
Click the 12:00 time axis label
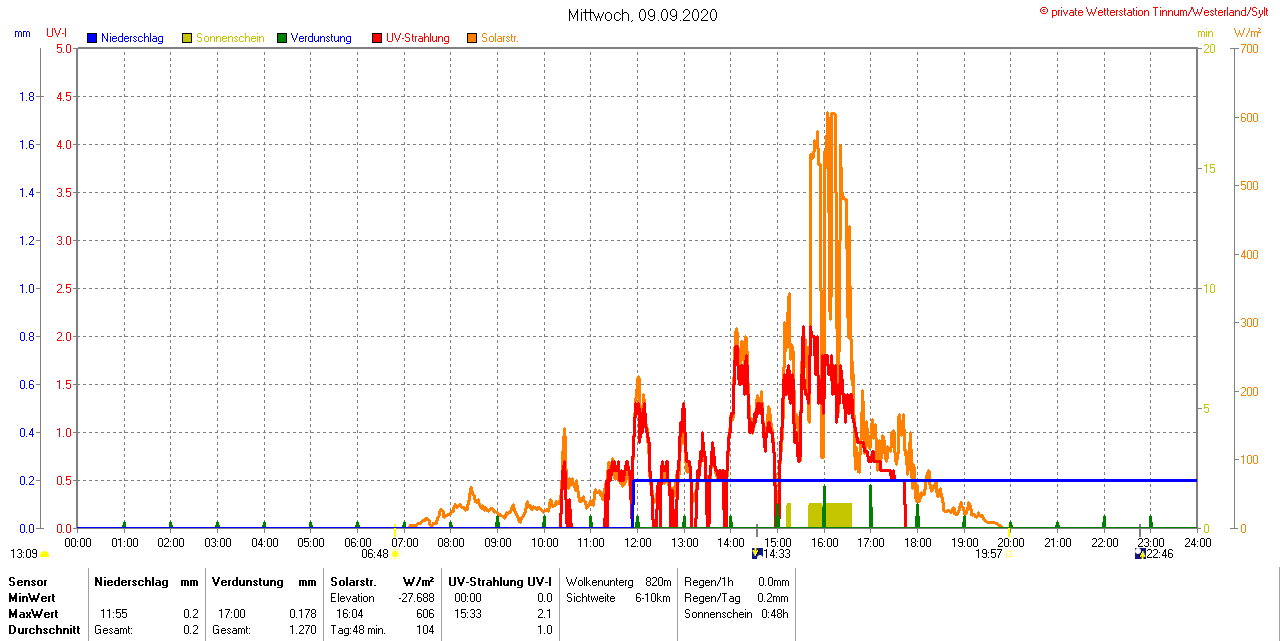point(637,542)
